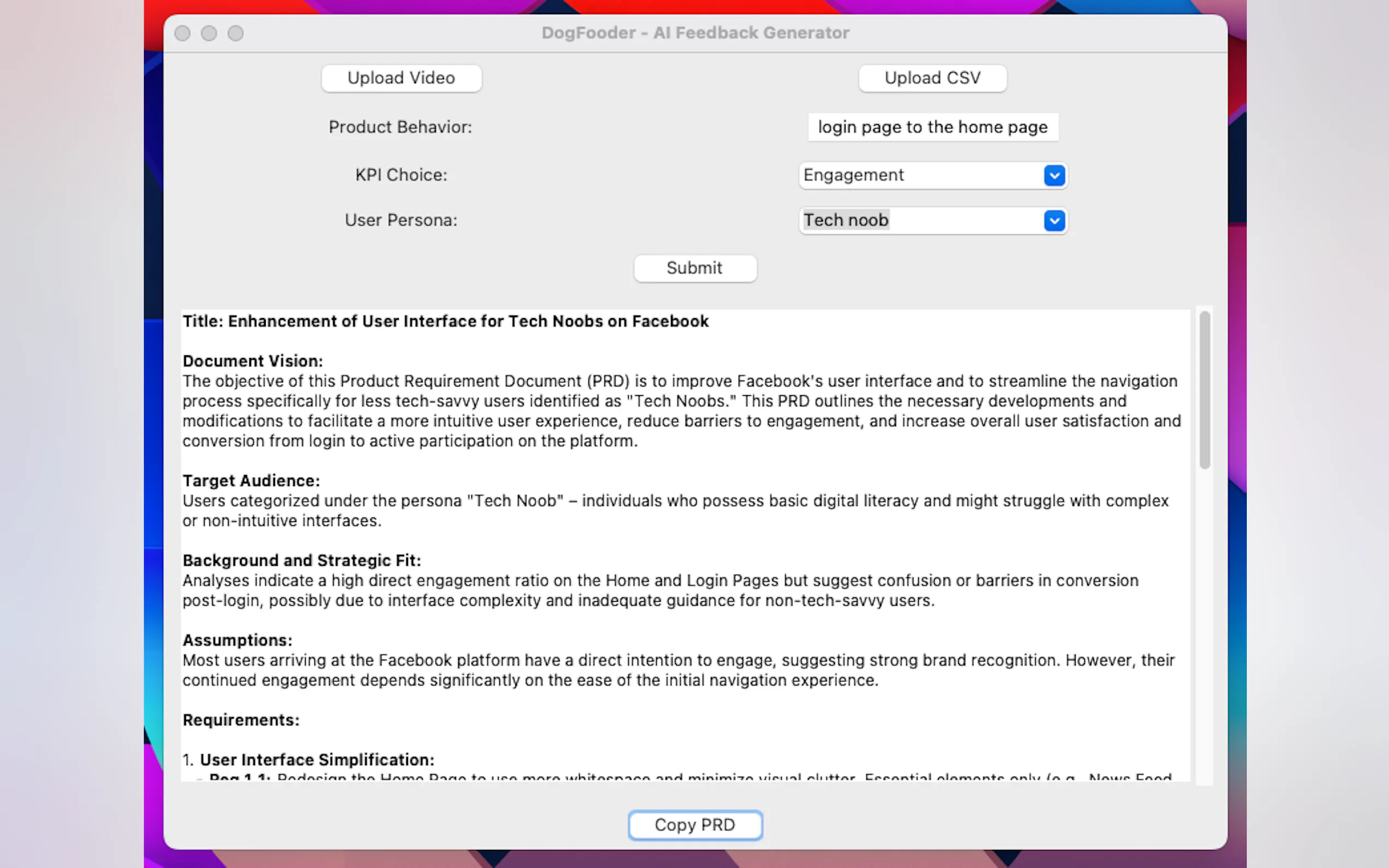This screenshot has width=1389, height=868.
Task: Click the red close window button
Action: click(x=183, y=33)
